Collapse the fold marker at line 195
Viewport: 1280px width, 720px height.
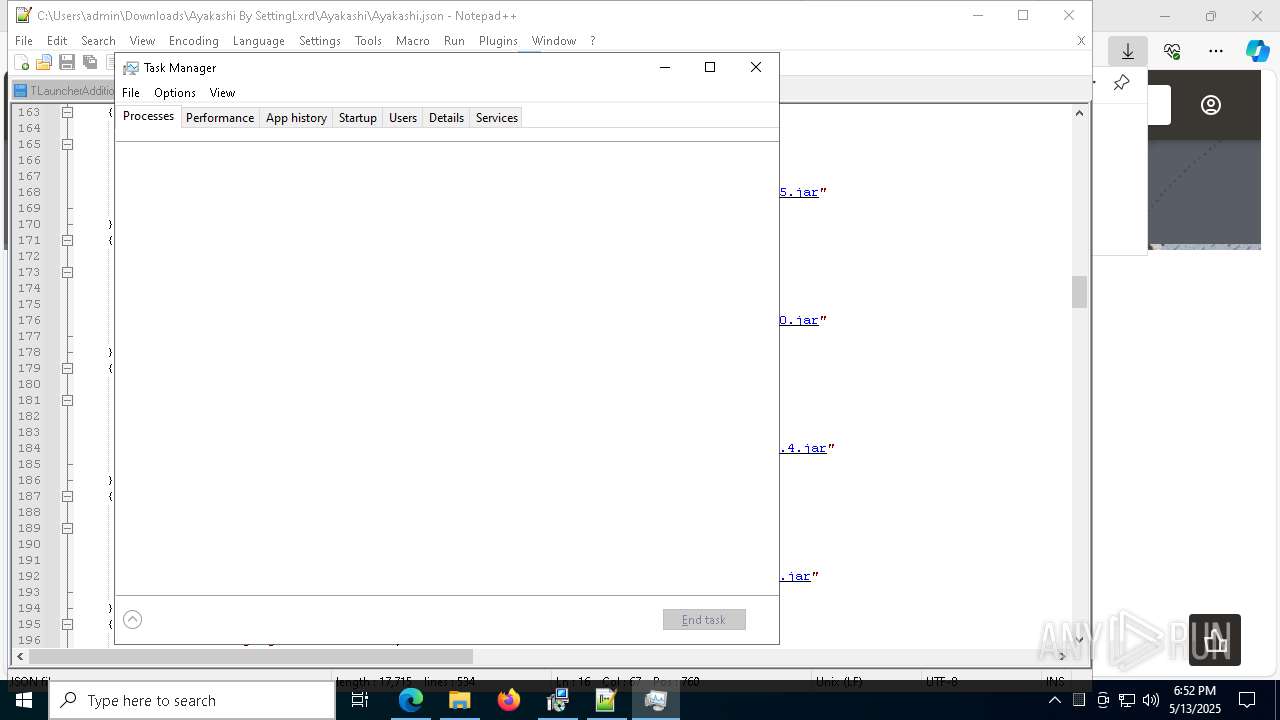coord(67,624)
